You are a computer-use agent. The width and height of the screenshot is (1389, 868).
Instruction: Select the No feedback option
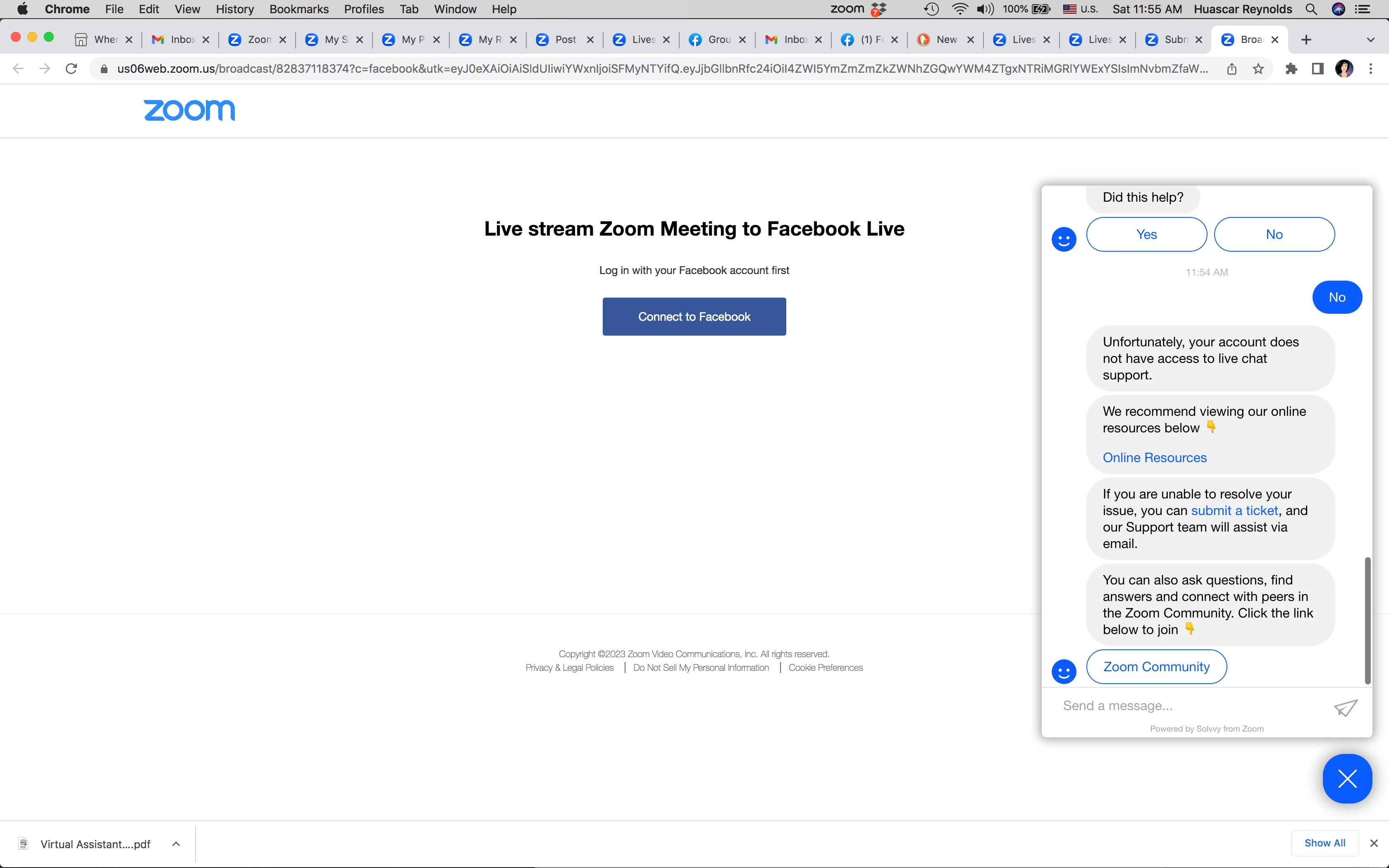1274,234
